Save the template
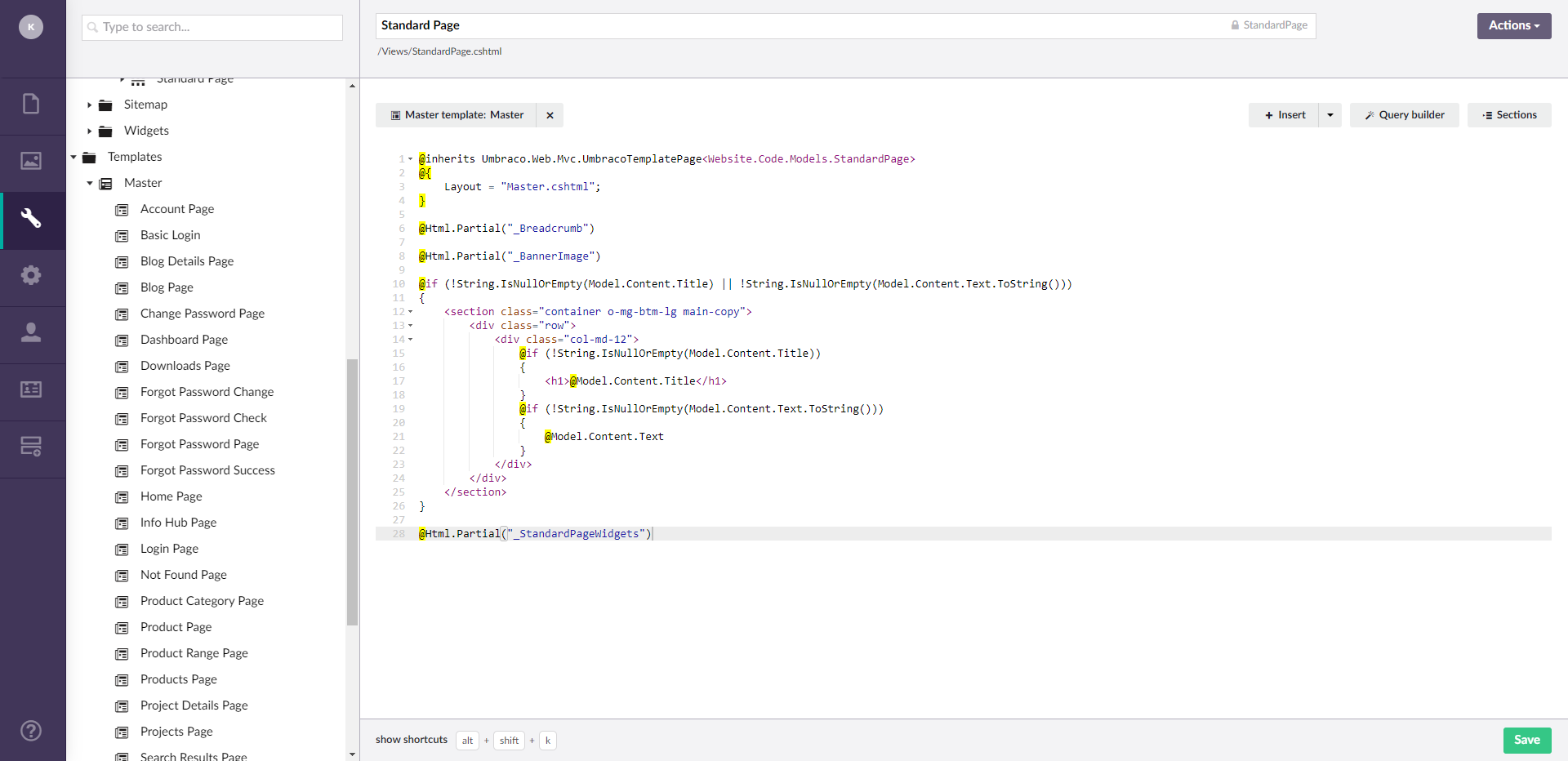Screen dimensions: 1568x761 coord(1526,740)
